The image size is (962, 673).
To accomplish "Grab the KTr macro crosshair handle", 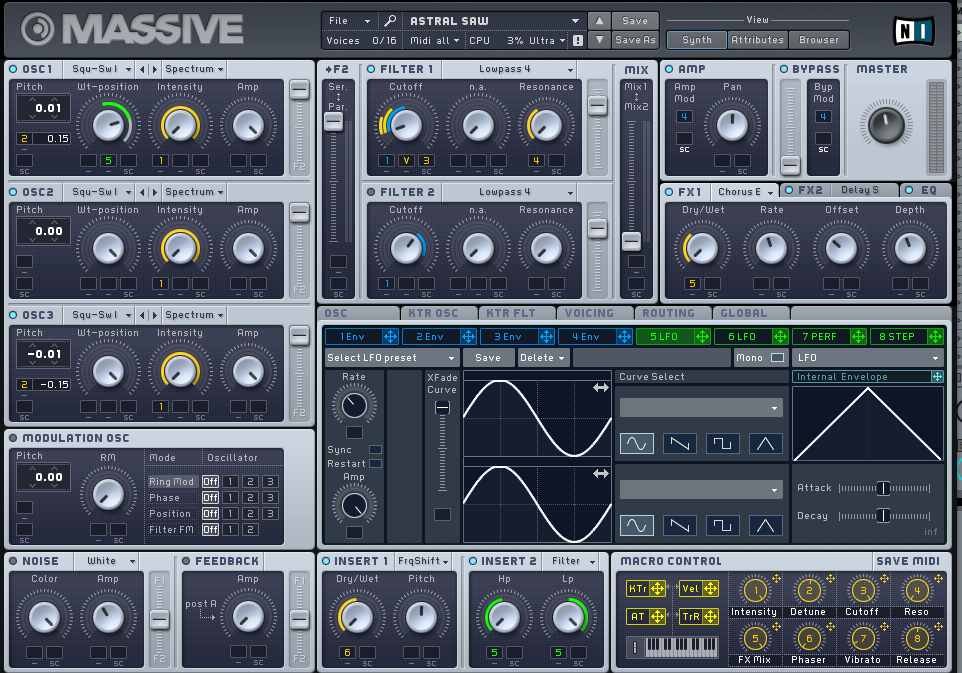I will click(658, 589).
